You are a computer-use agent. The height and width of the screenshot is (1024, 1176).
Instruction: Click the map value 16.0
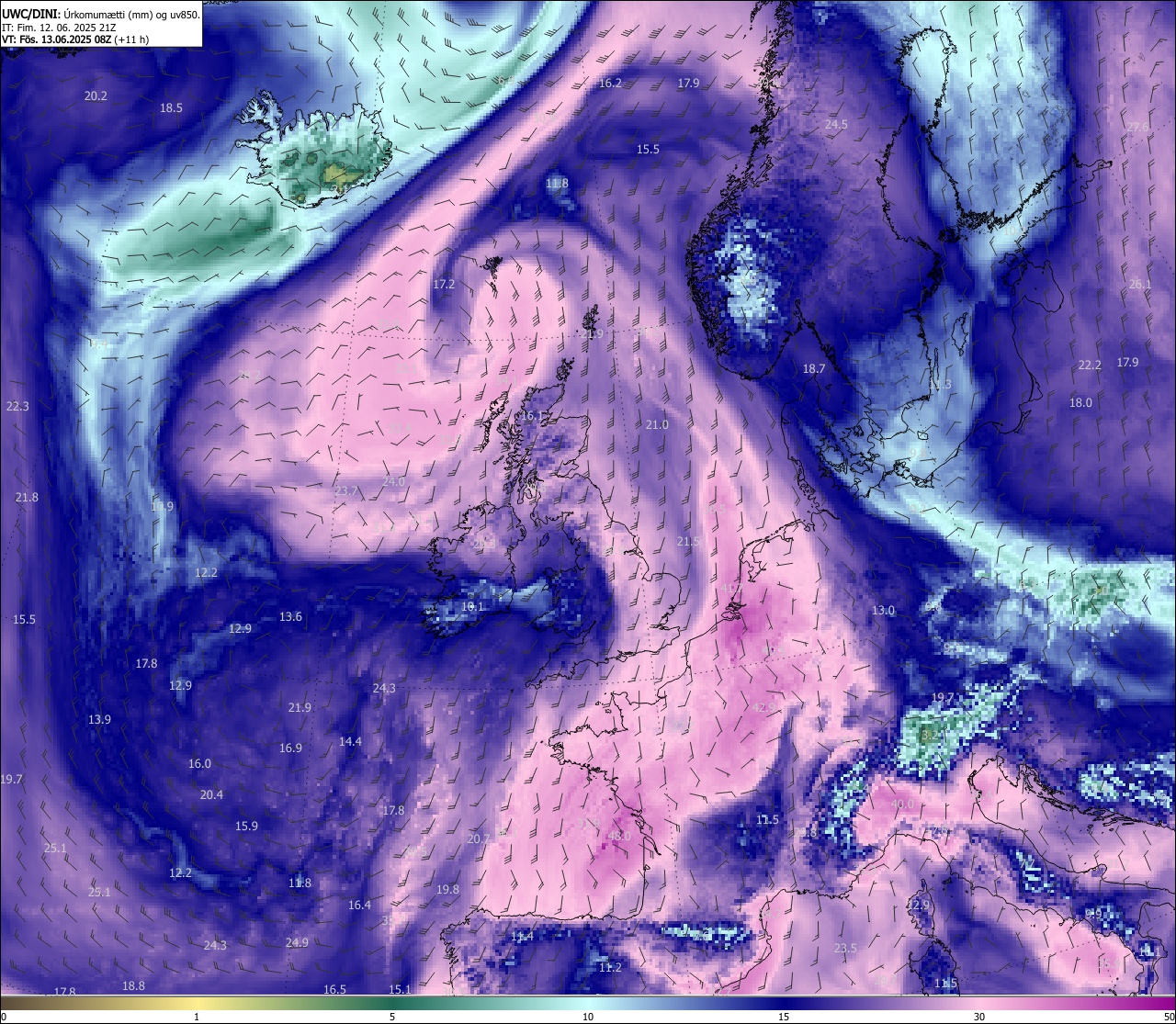199,764
